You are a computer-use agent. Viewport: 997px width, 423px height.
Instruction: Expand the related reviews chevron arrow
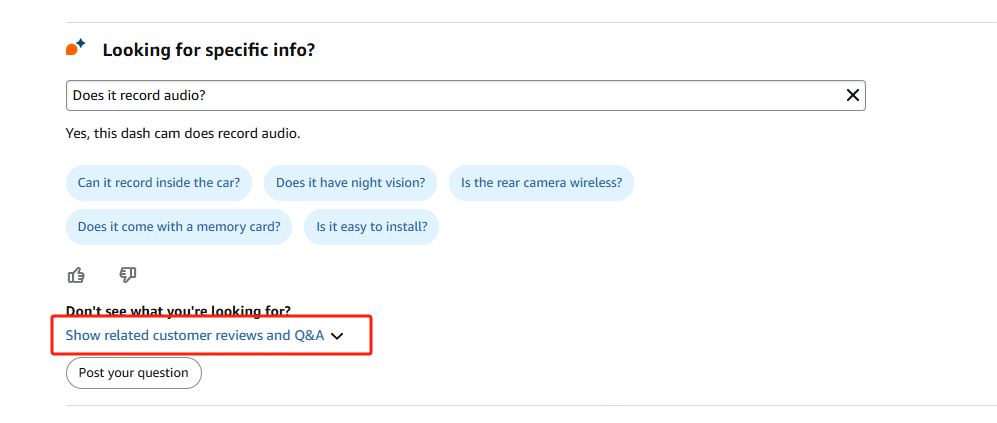point(337,336)
